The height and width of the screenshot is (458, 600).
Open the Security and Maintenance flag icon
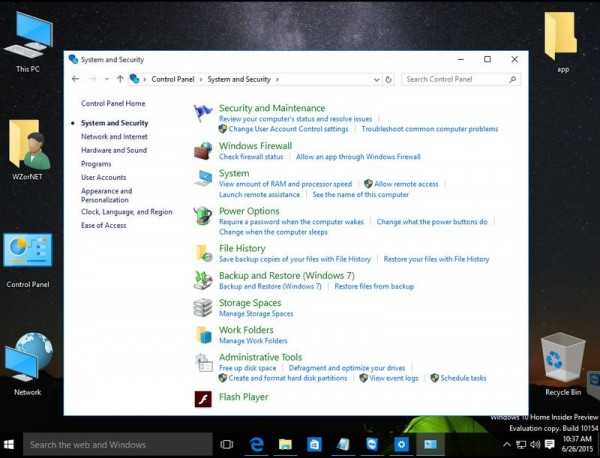[x=203, y=113]
